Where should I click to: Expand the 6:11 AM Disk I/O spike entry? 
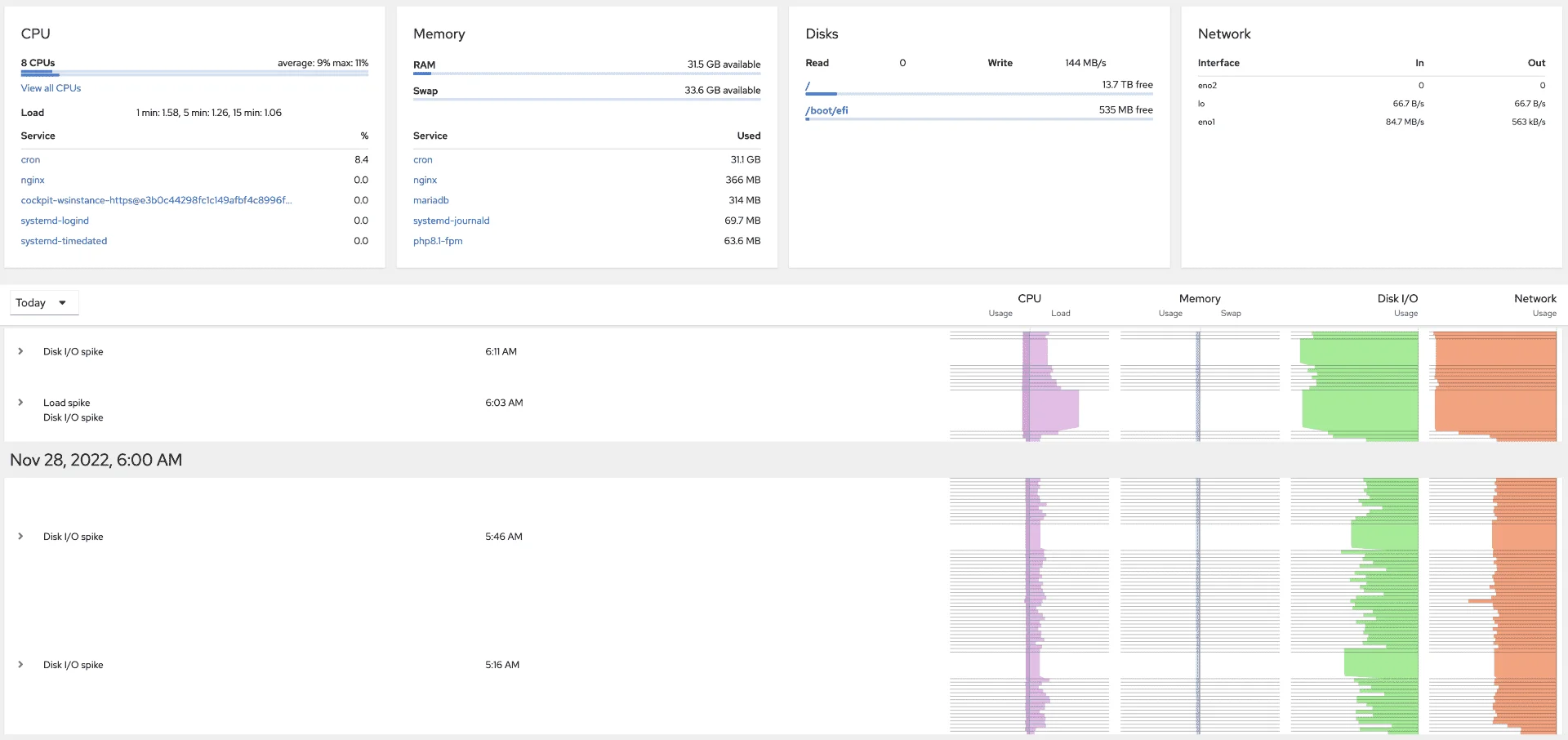point(20,351)
